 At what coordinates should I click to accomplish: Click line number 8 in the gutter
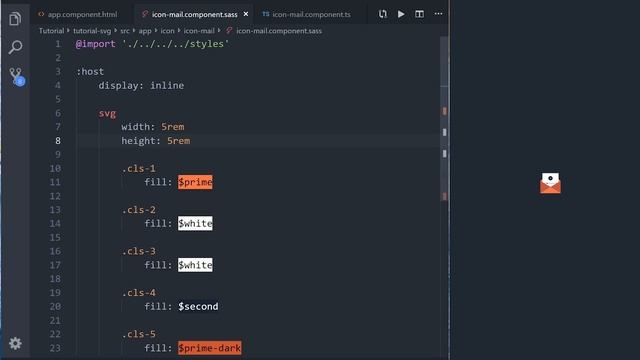[x=58, y=141]
